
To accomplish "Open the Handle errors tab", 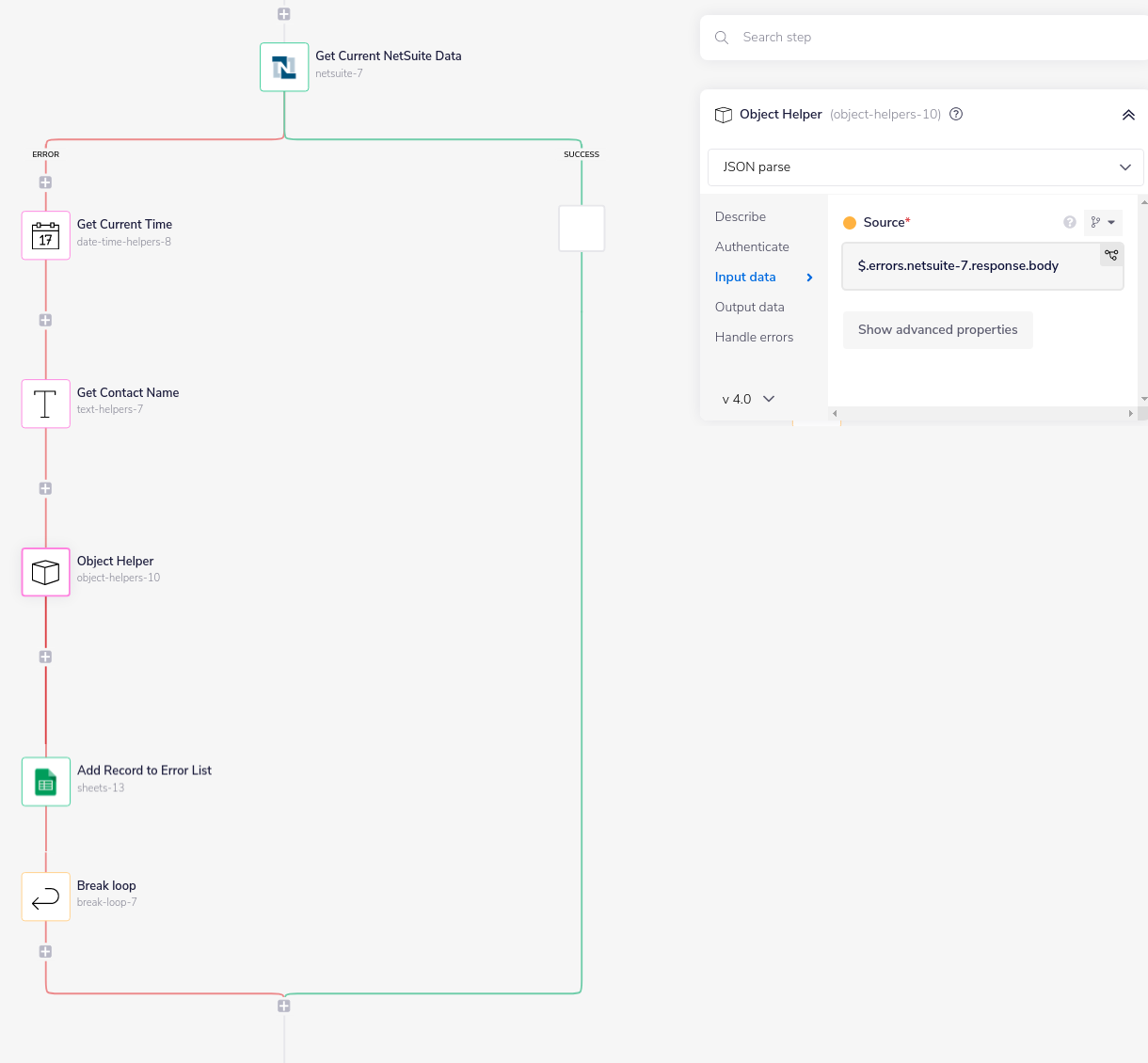I will [754, 337].
